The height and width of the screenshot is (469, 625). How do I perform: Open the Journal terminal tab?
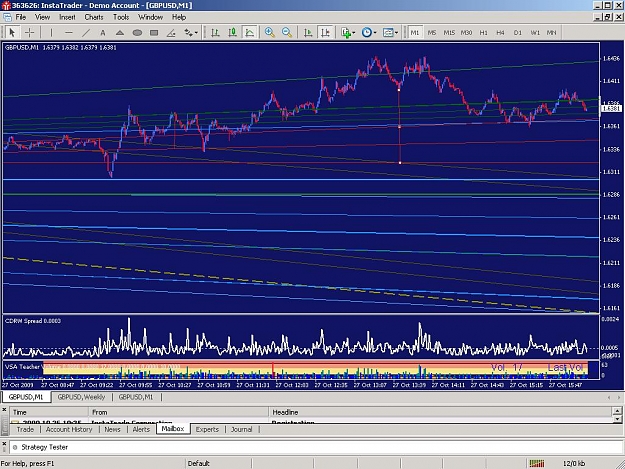click(x=242, y=430)
